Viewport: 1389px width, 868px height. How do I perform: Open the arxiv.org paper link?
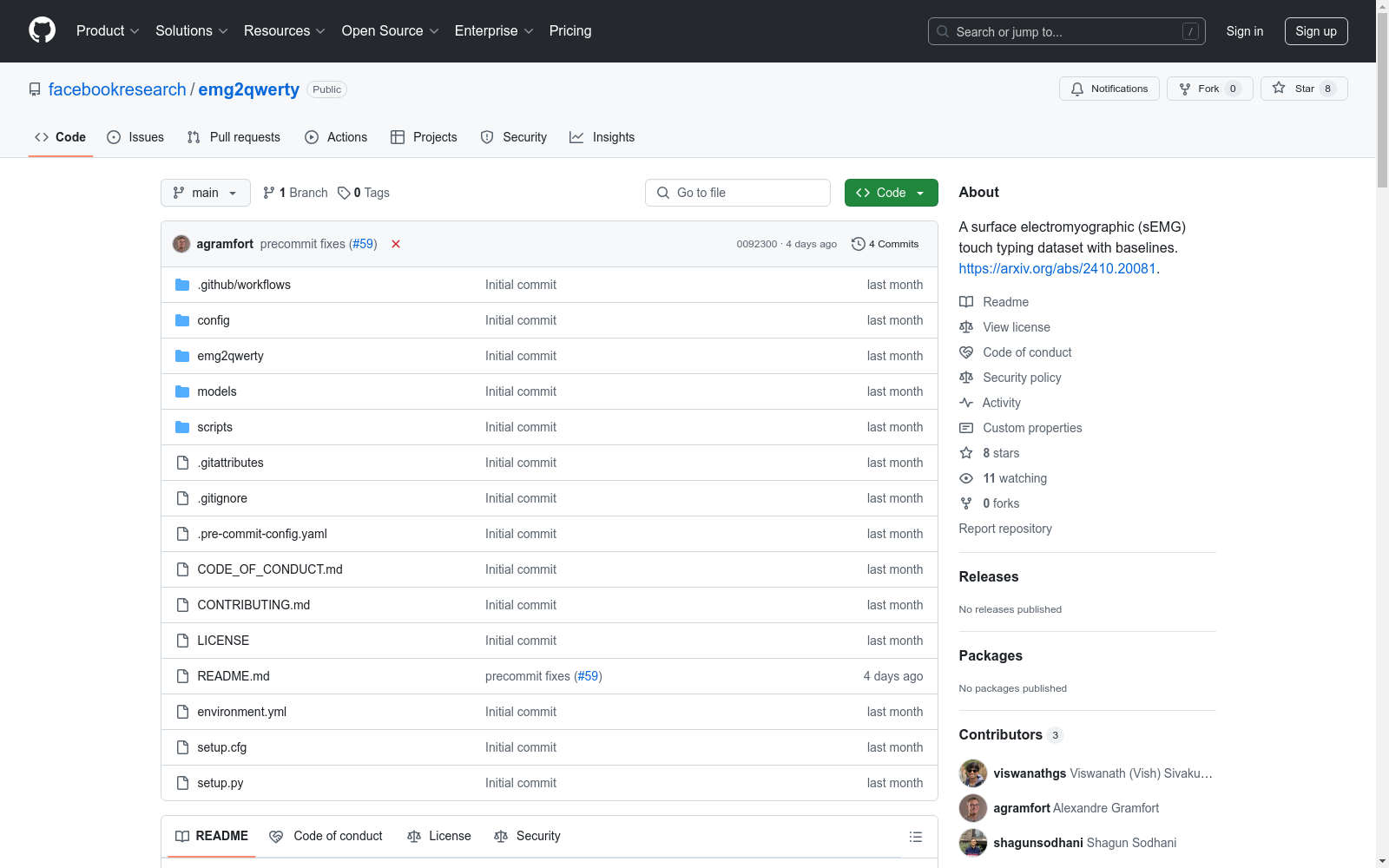click(x=1057, y=268)
